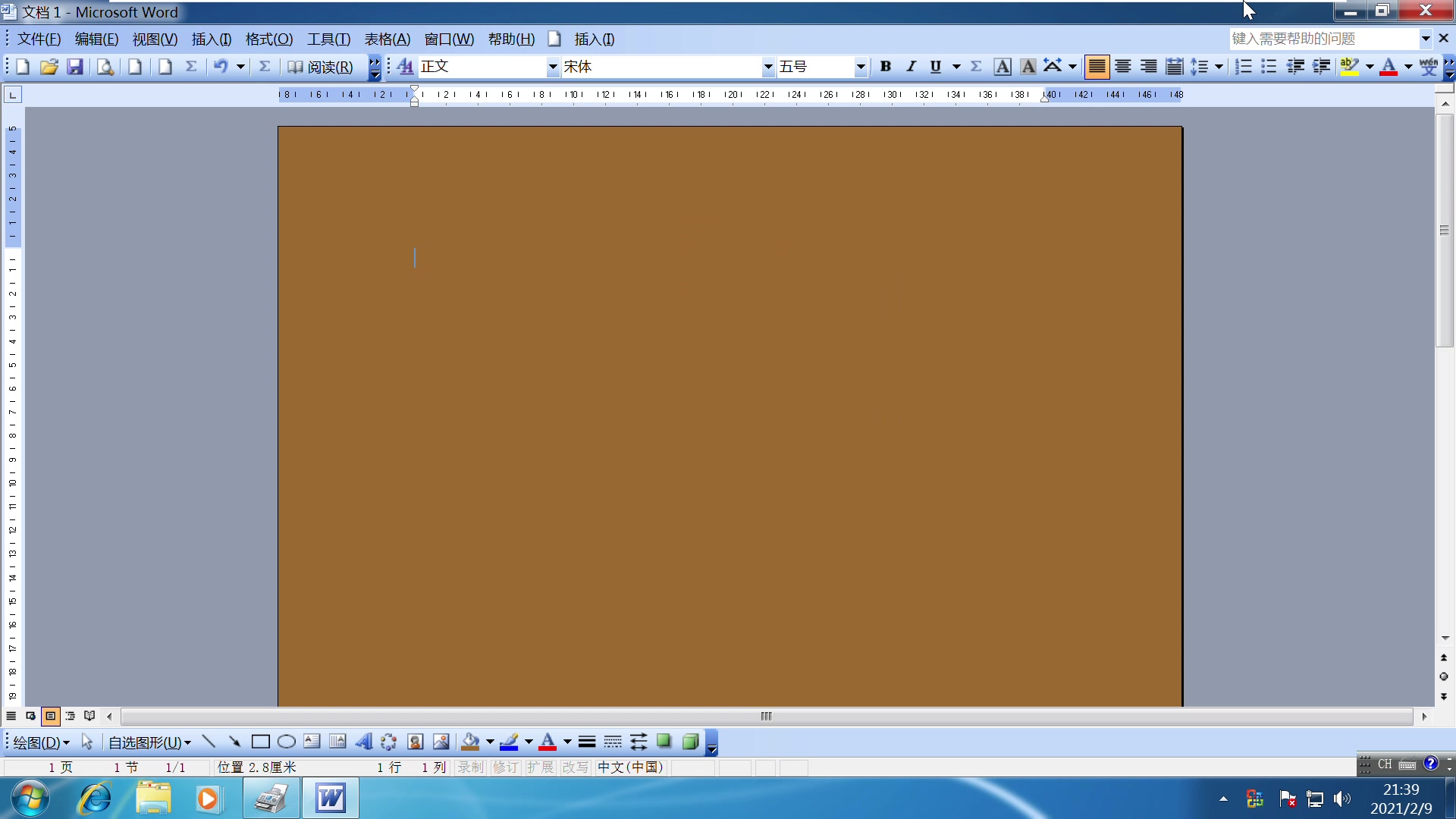Toggle Bold formatting
The height and width of the screenshot is (819, 1456).
point(885,67)
